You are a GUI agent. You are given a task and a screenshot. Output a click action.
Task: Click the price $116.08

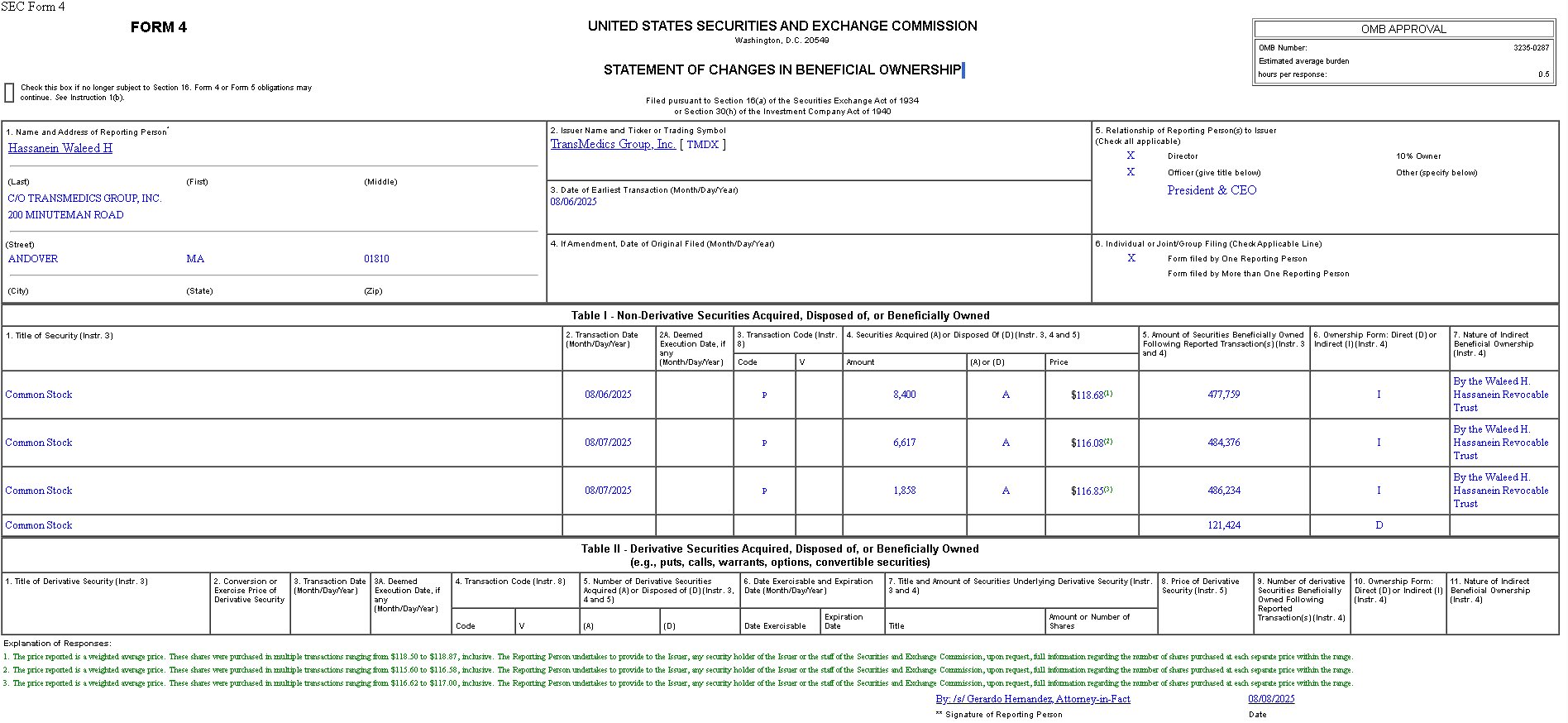click(x=1088, y=443)
